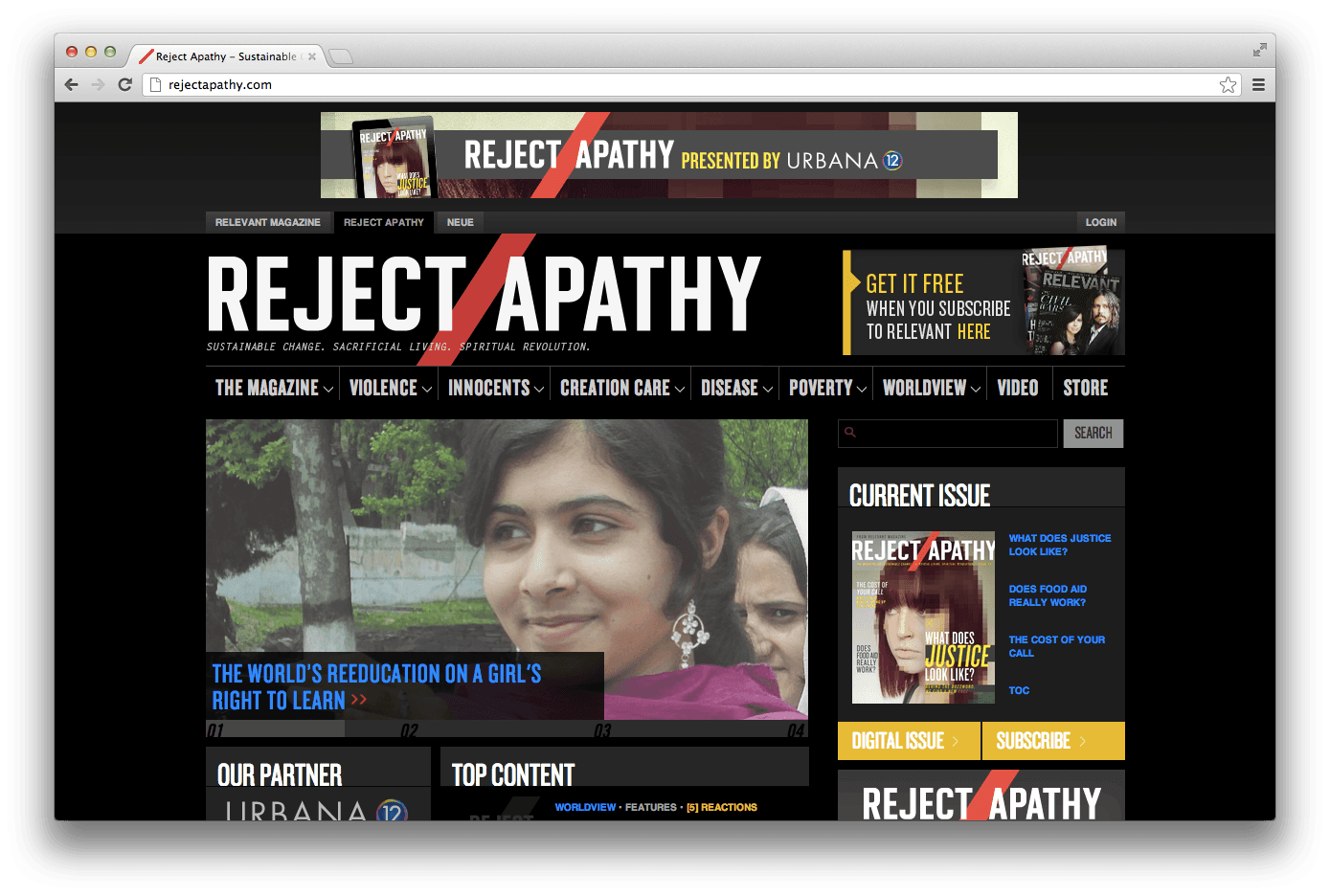Select the Reject Apathy top tab
This screenshot has width=1330, height=896.
point(384,222)
